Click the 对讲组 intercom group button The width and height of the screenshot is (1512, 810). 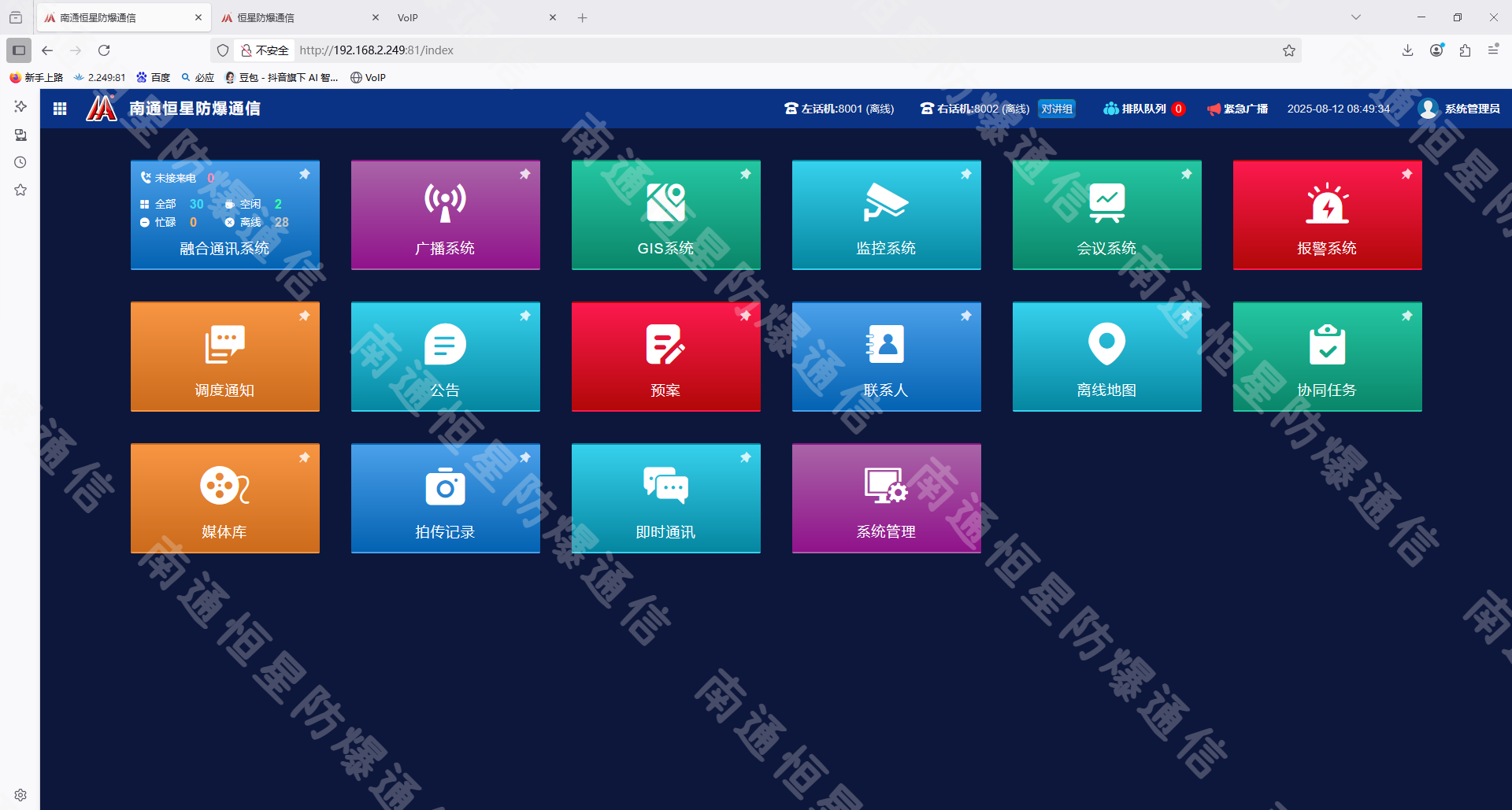coord(1056,109)
